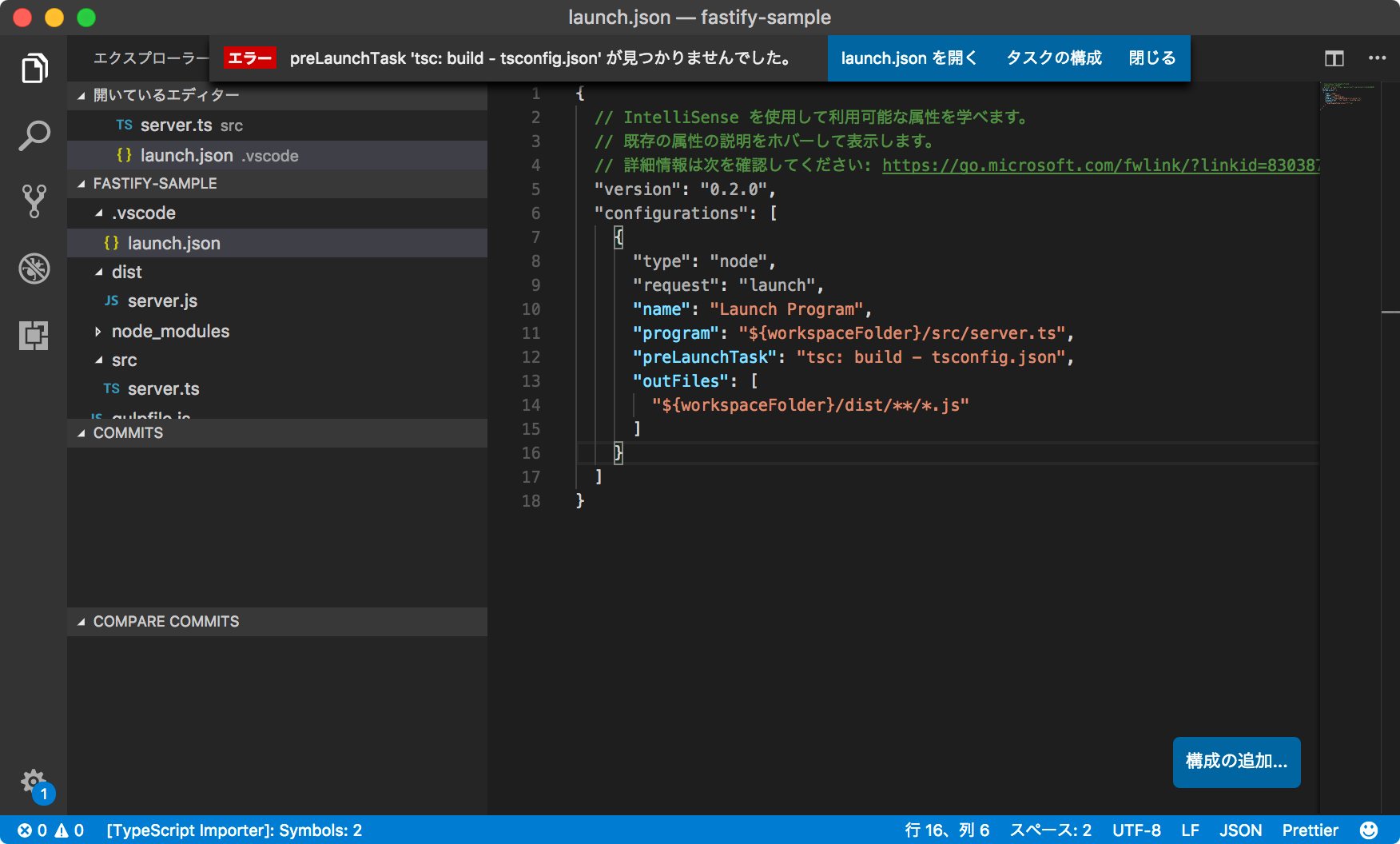This screenshot has height=844, width=1400.
Task: Click line number 12 in the gutter
Action: coord(531,357)
